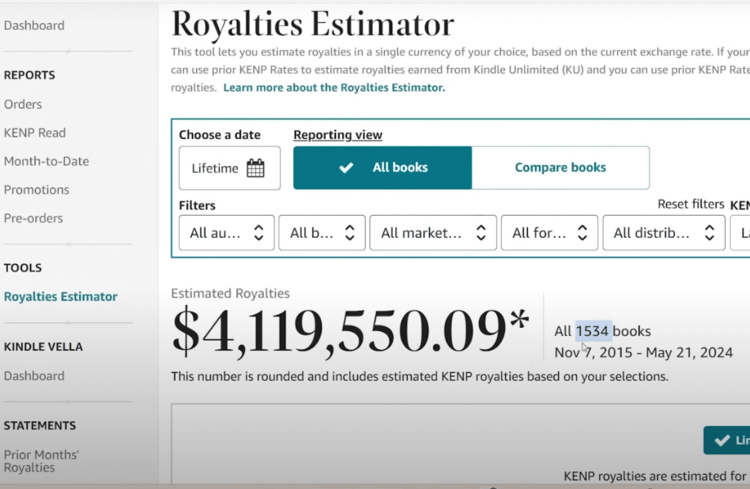View the Pre-orders report

tap(33, 218)
